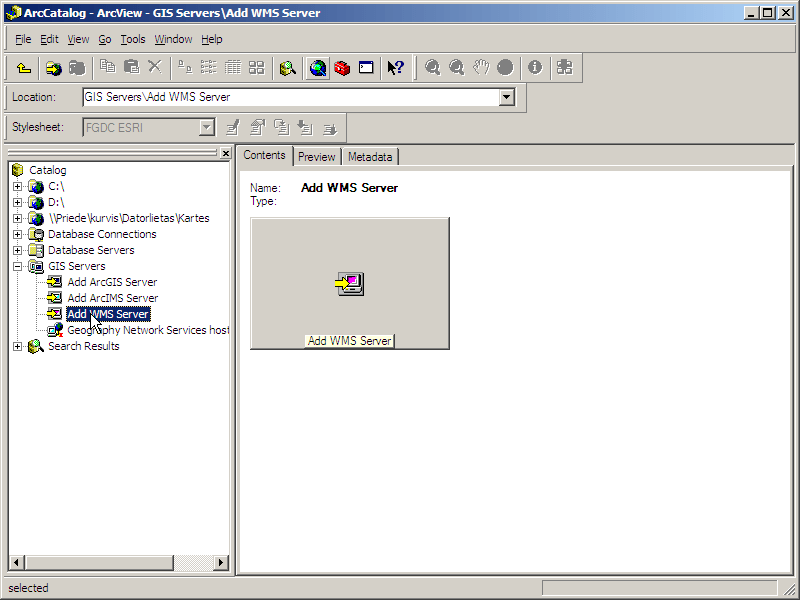800x600 pixels.
Task: Click the Create Thumbnail icon
Action: (x=564, y=67)
